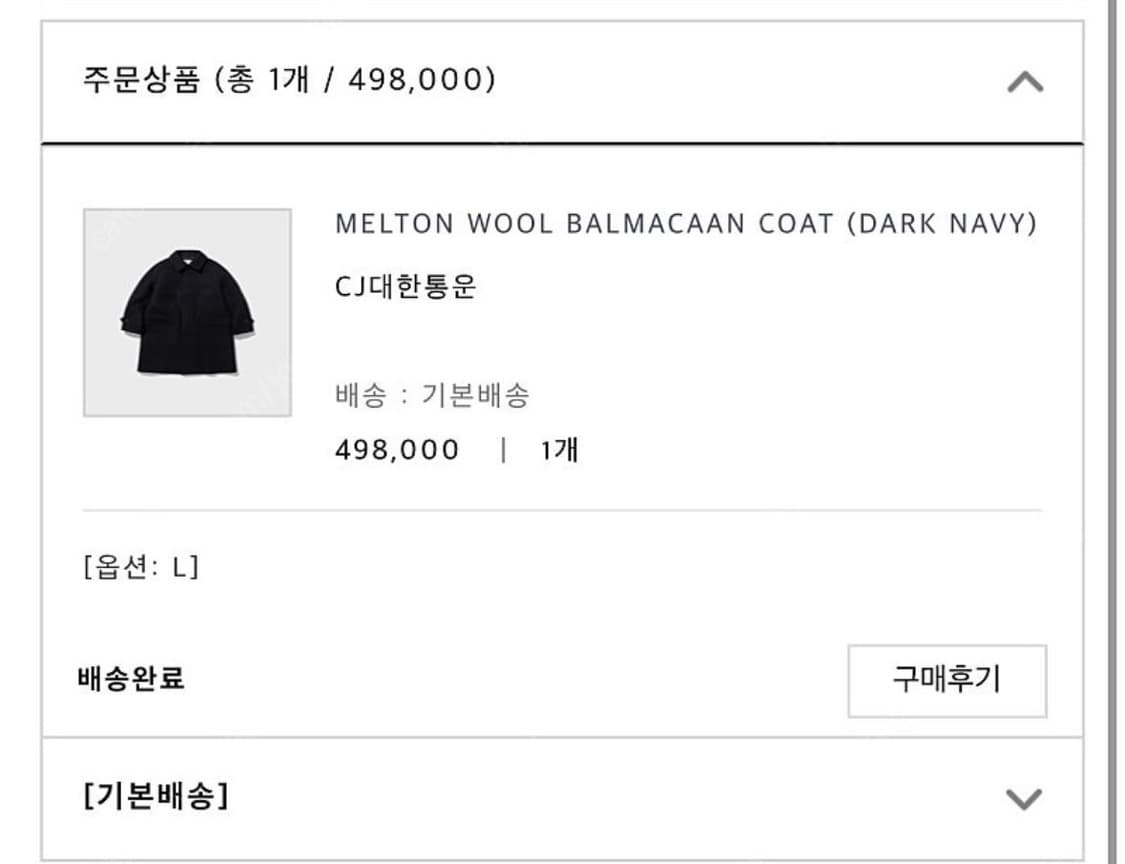
Task: Select the [옵션: L] size option text
Action: pos(141,567)
